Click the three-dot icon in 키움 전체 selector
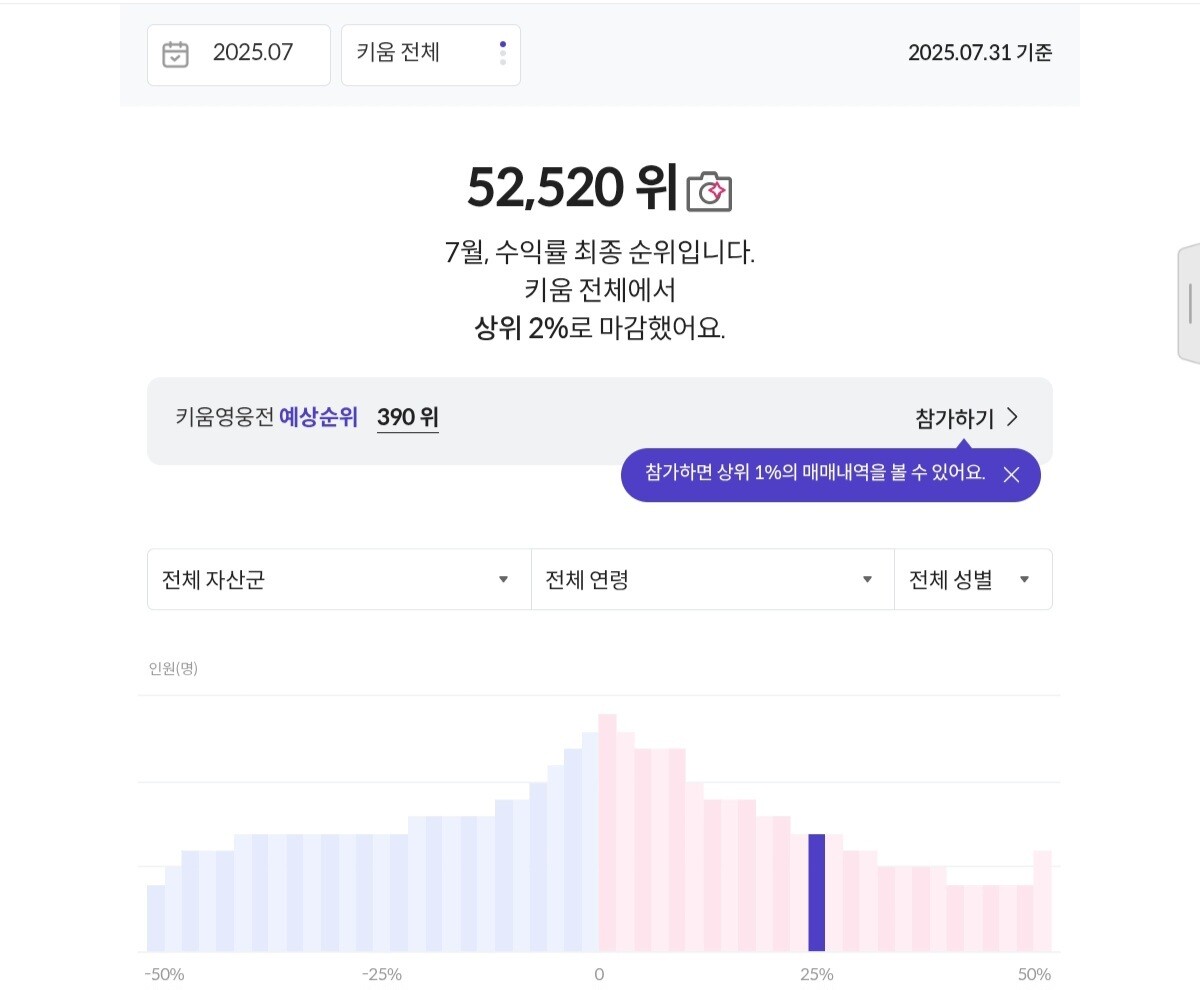The image size is (1200, 990). click(x=502, y=54)
